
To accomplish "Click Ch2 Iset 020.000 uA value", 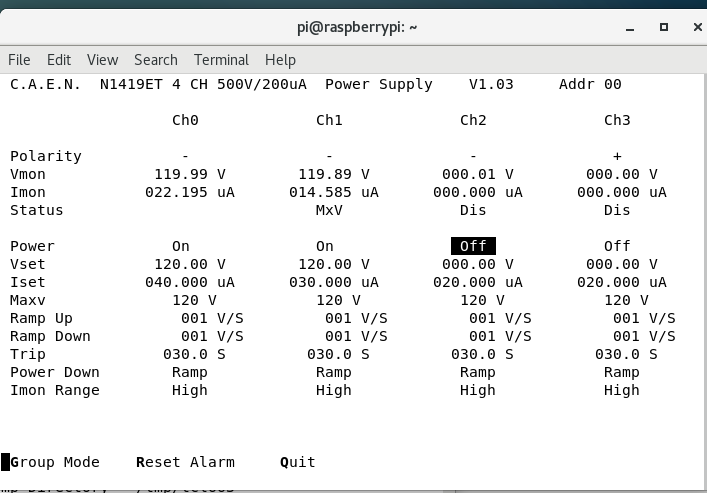I will pyautogui.click(x=477, y=282).
